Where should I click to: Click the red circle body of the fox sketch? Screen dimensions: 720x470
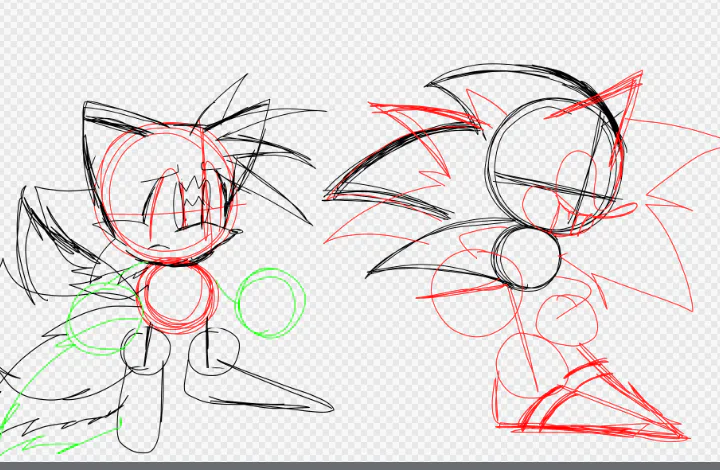[177, 298]
